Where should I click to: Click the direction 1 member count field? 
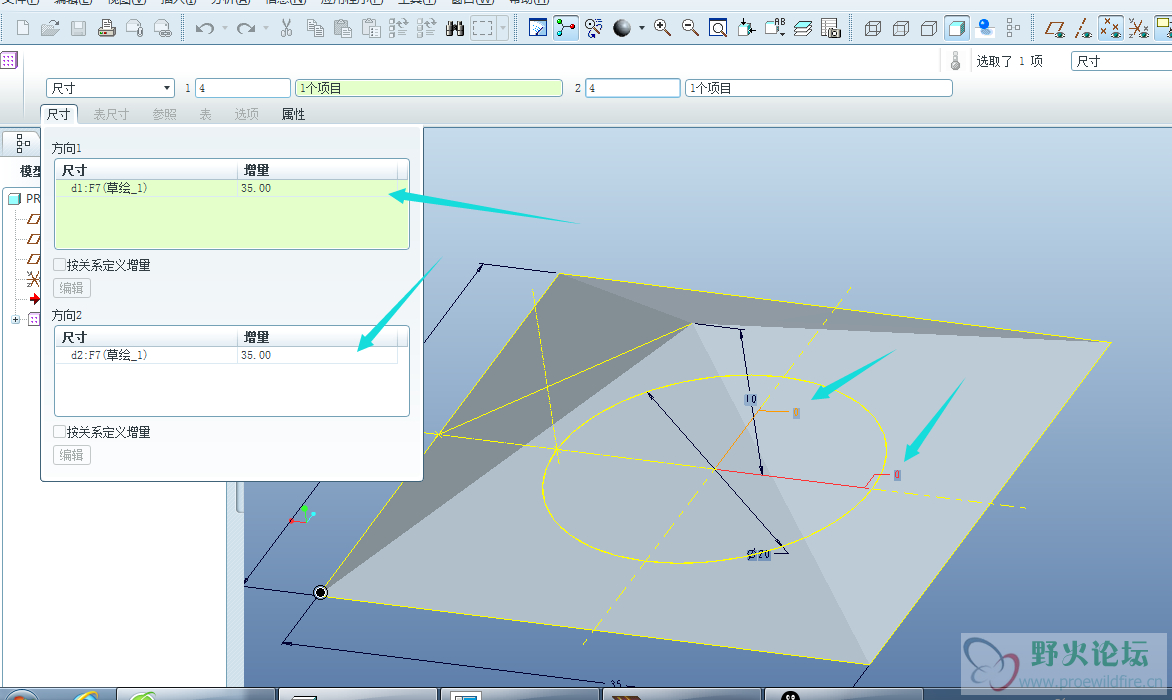click(x=243, y=88)
